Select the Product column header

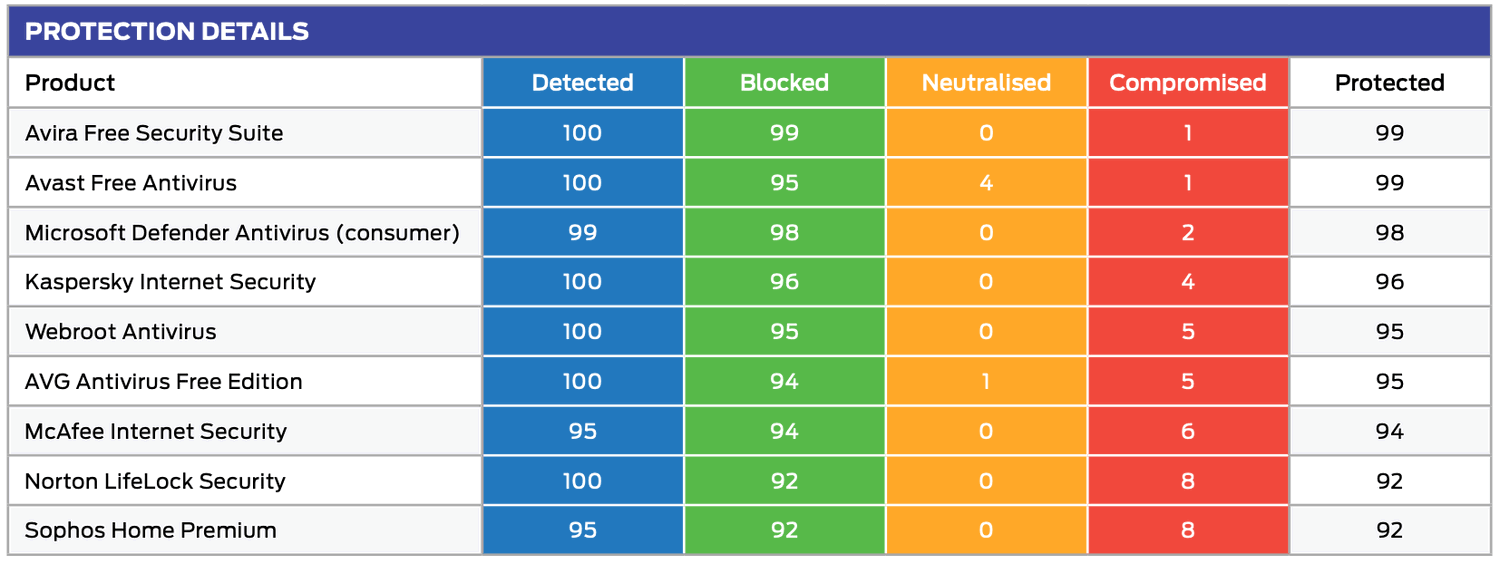[70, 83]
